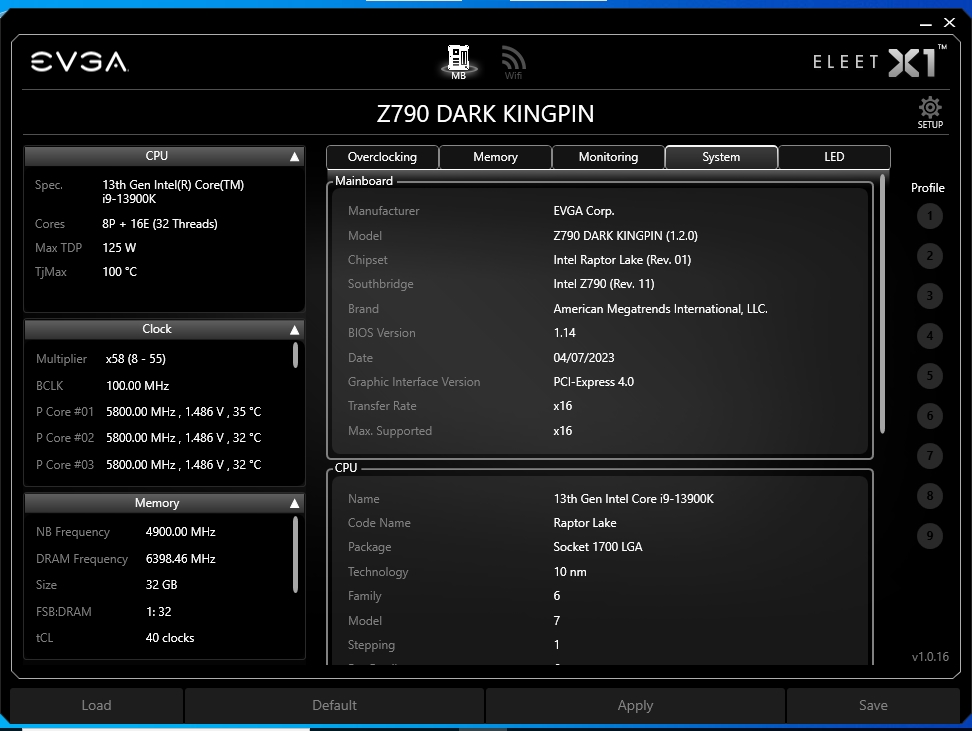This screenshot has width=972, height=731.
Task: Click the Save button
Action: point(873,705)
